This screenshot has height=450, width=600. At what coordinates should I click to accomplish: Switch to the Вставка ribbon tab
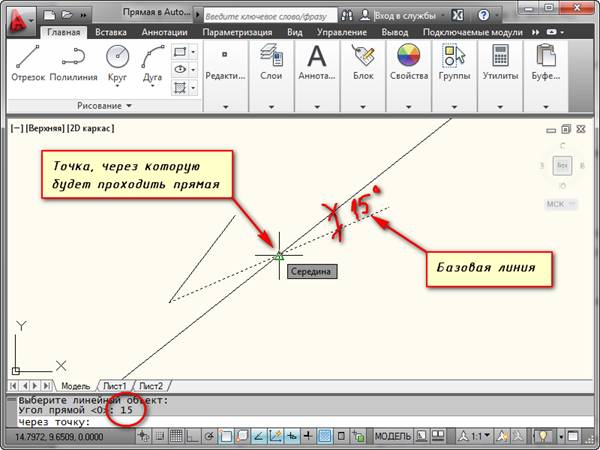point(111,33)
